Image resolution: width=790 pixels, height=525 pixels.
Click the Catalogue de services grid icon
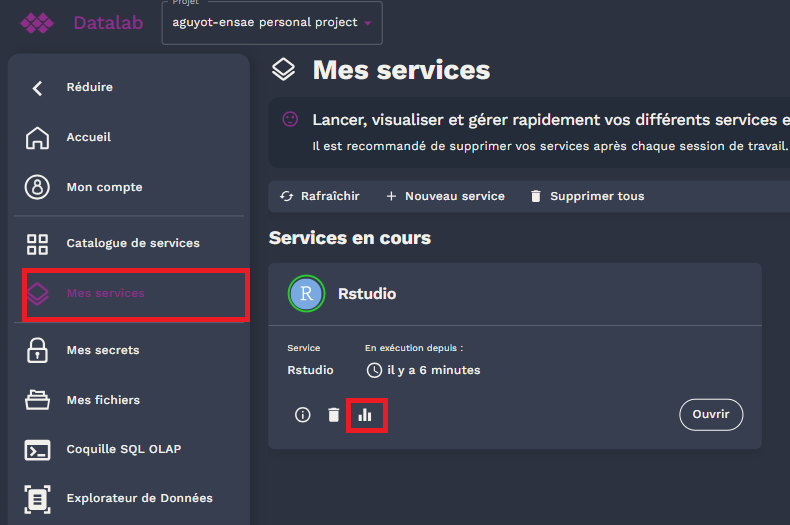point(37,244)
